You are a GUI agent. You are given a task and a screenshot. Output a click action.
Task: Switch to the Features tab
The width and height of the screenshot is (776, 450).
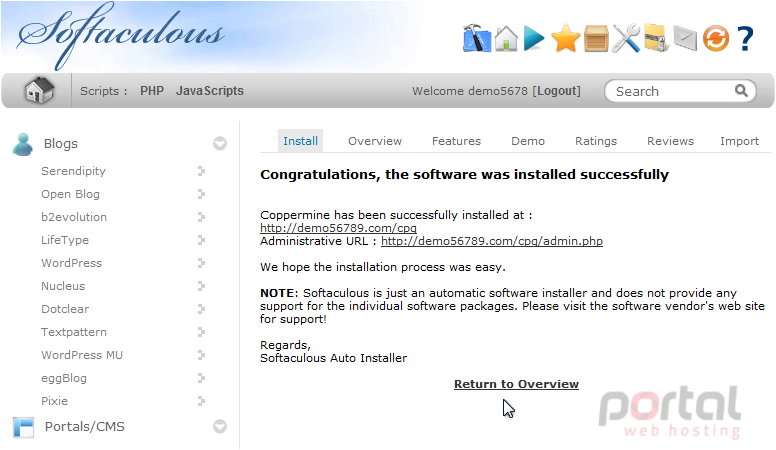(456, 141)
